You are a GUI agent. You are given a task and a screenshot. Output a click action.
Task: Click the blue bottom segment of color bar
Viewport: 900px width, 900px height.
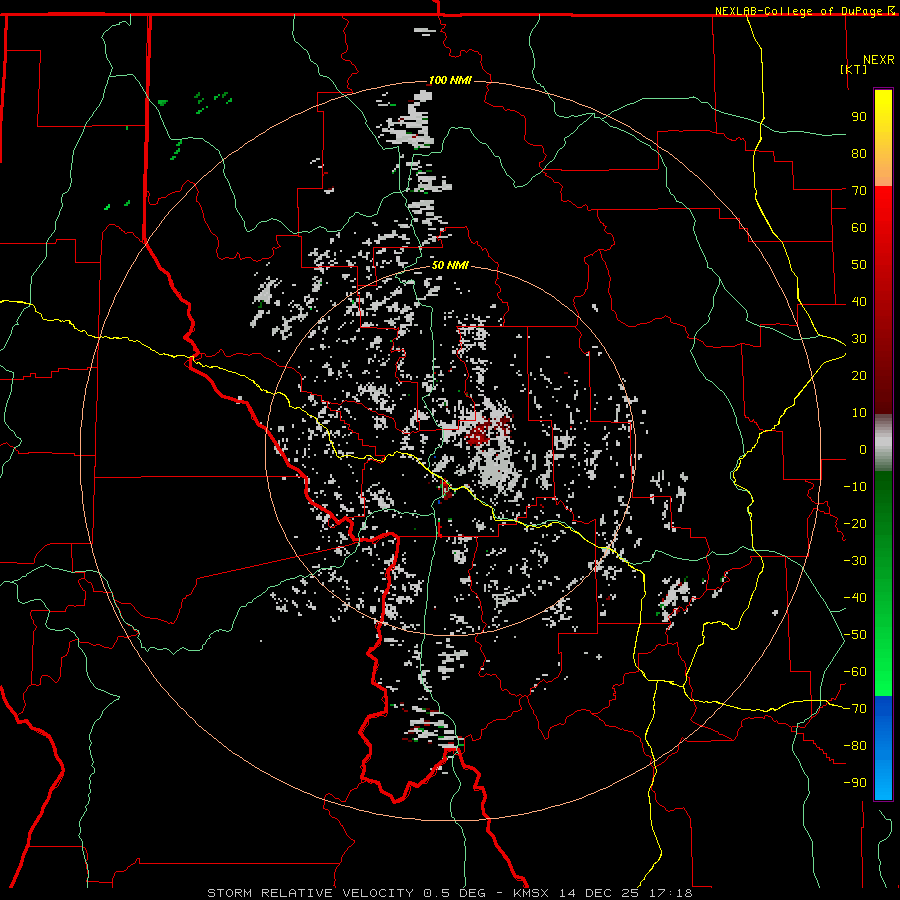pyautogui.click(x=883, y=748)
